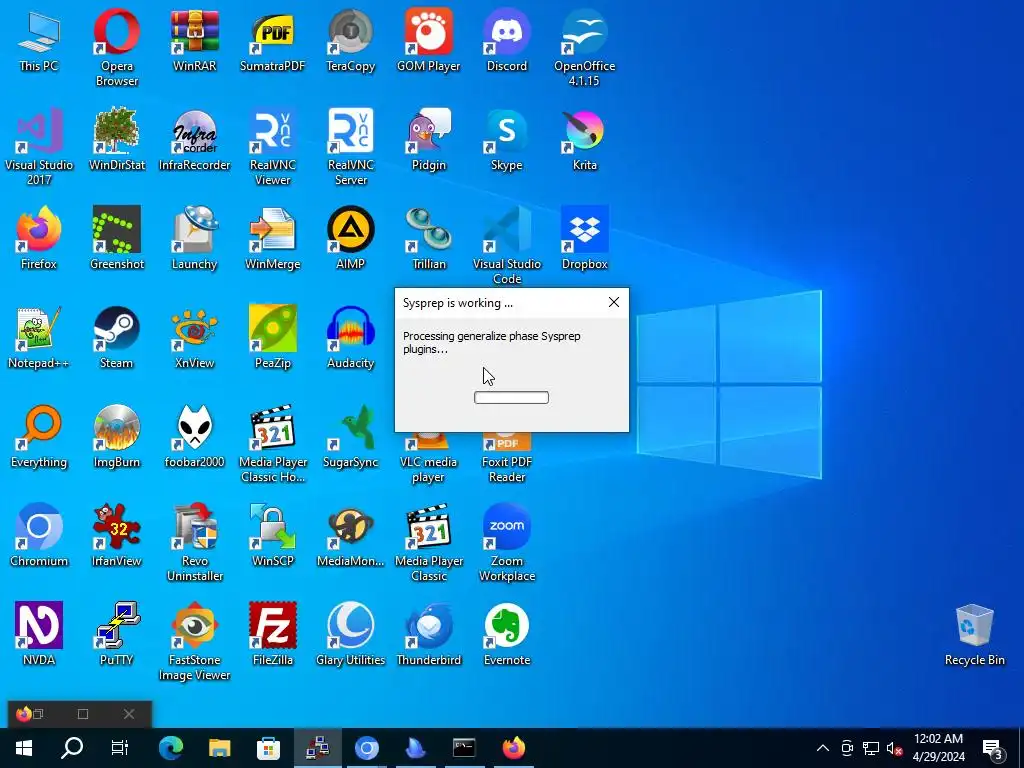Image resolution: width=1024 pixels, height=768 pixels.
Task: Click the XnView desktop icon
Action: [195, 337]
